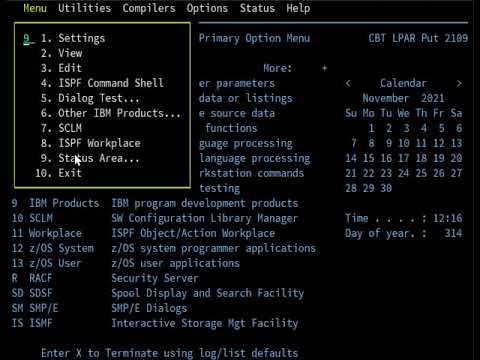The image size is (480, 360).
Task: Go to previous calendar month arrow
Action: pyautogui.click(x=348, y=83)
